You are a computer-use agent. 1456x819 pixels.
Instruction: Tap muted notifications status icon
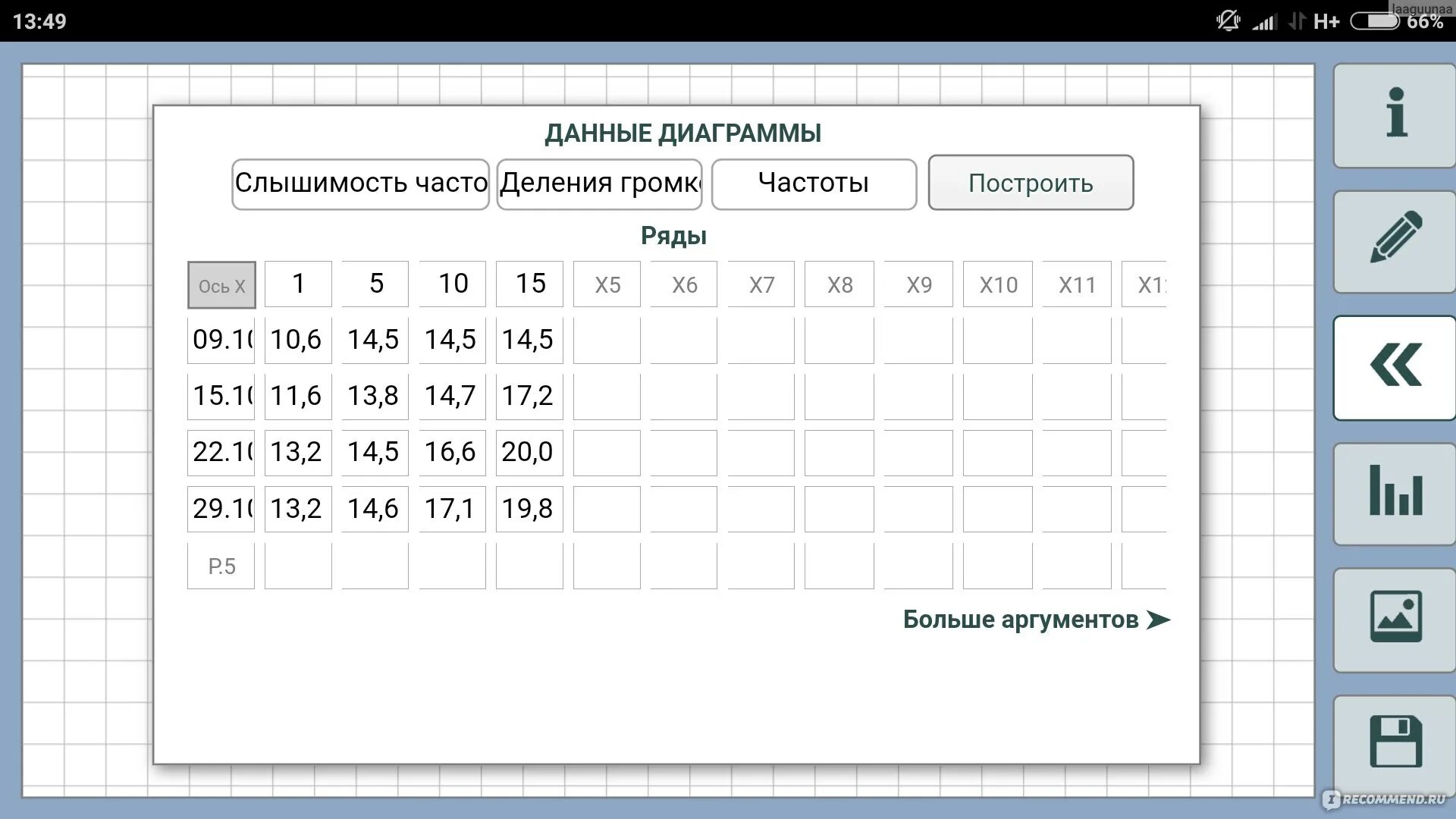[1228, 20]
